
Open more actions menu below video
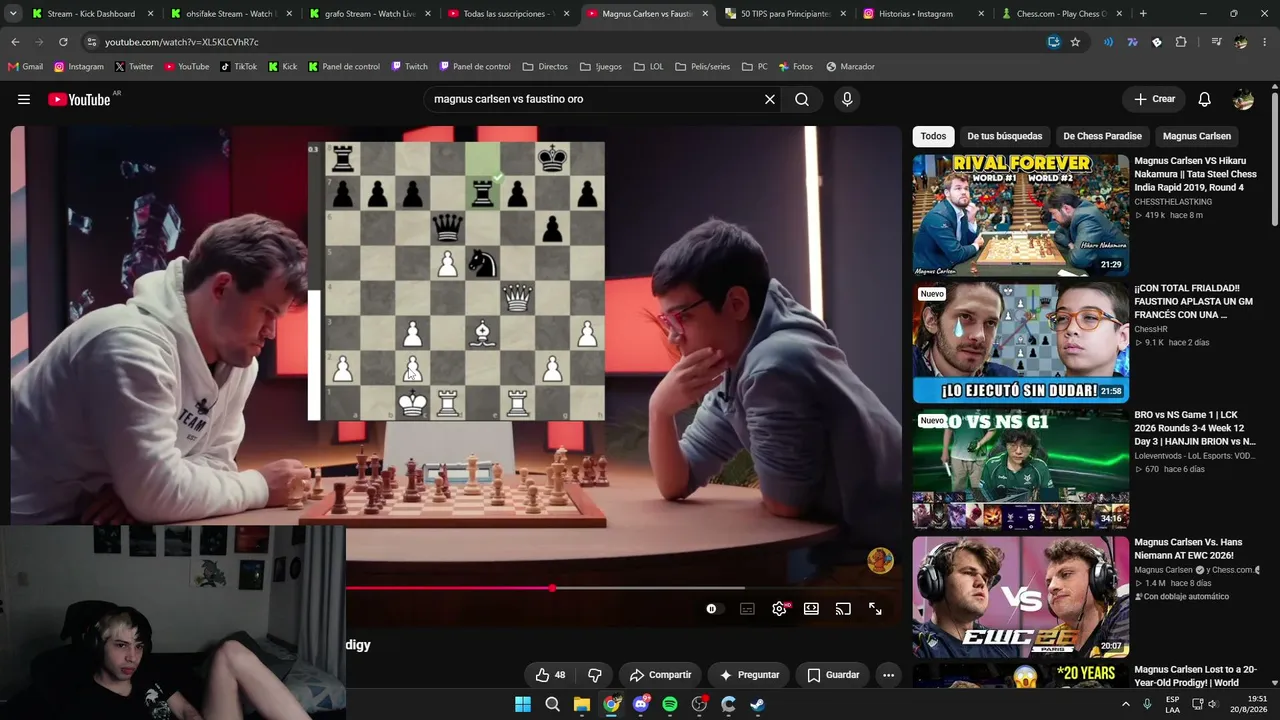pyautogui.click(x=888, y=675)
